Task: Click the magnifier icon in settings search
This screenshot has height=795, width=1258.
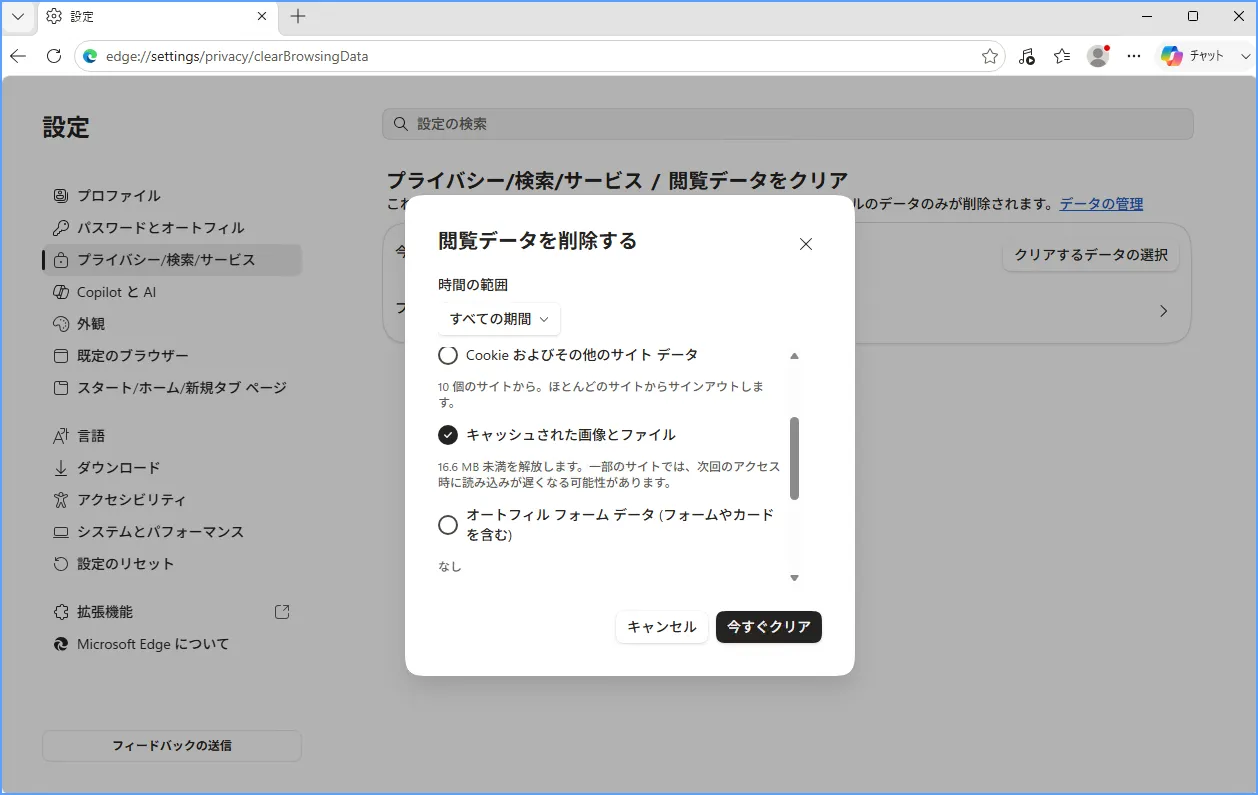Action: click(x=401, y=124)
